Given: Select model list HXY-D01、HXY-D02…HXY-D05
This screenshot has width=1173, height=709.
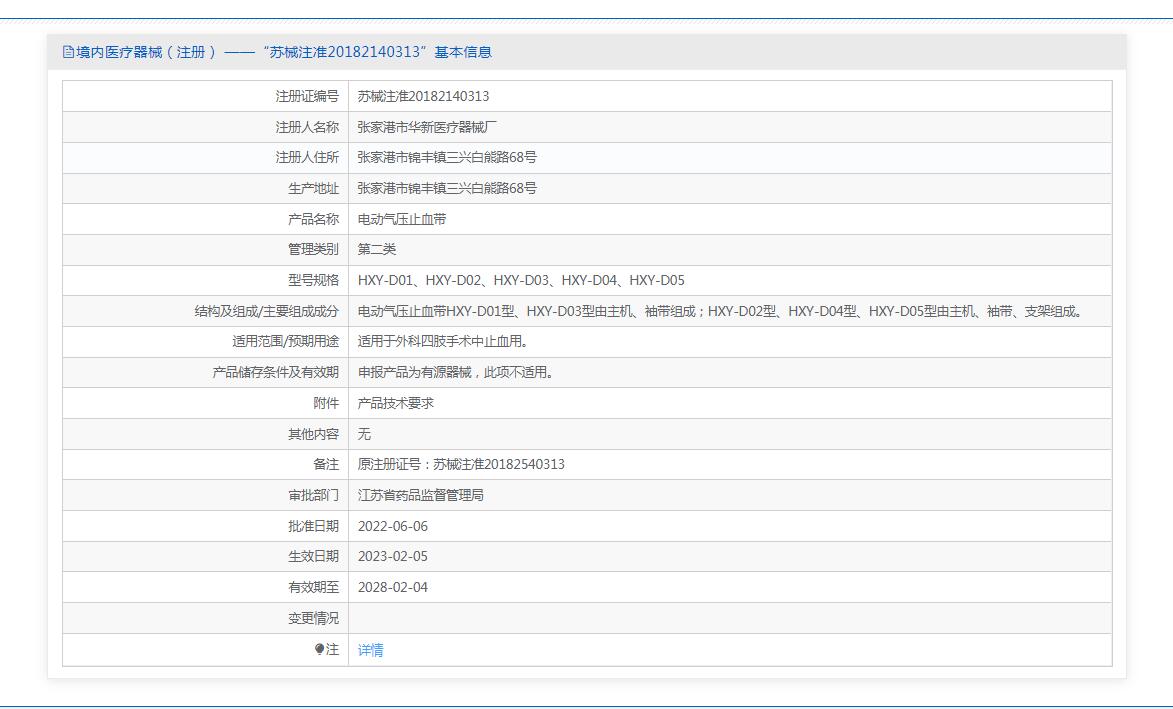Looking at the screenshot, I should [521, 280].
